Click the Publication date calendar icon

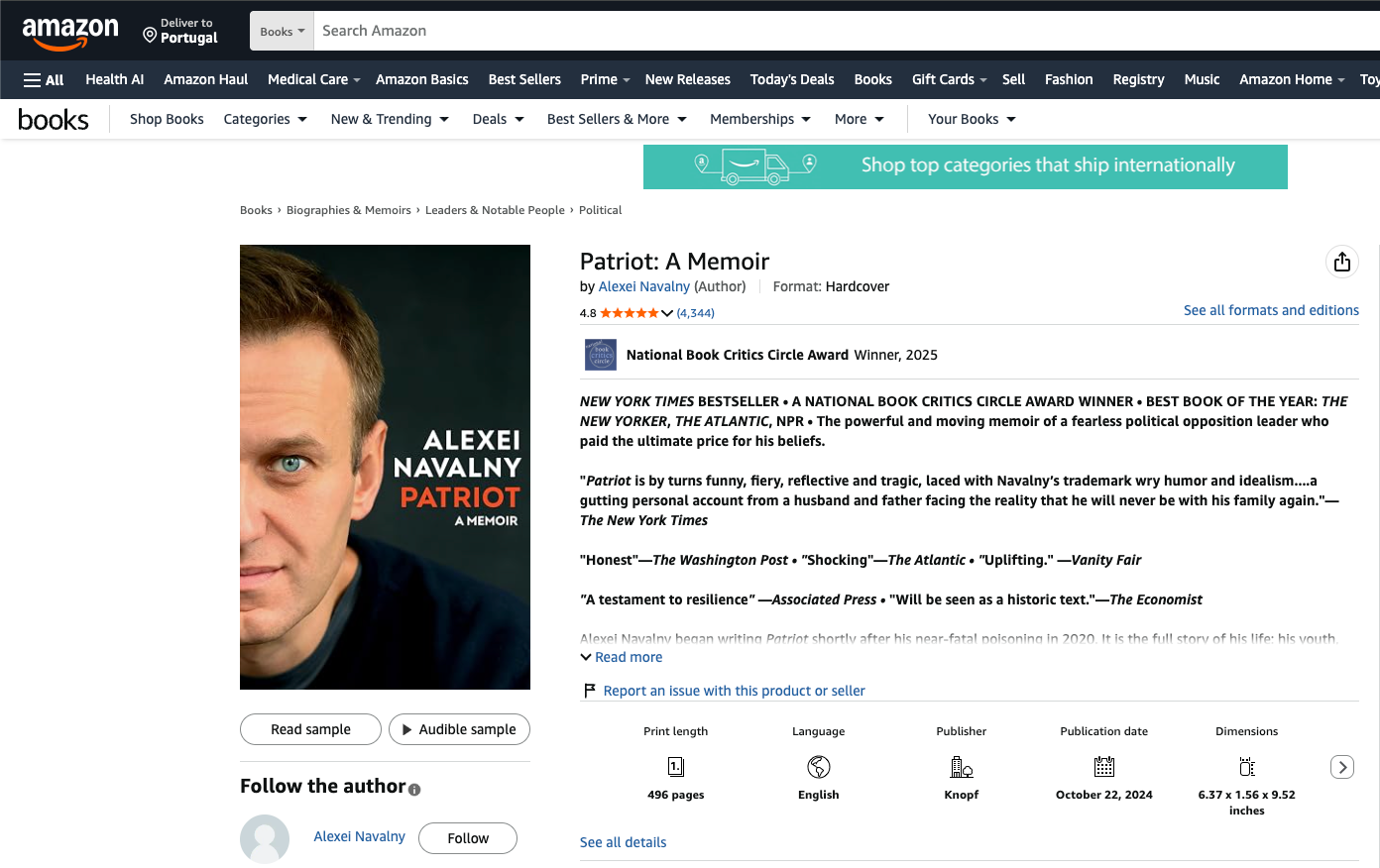(1104, 767)
